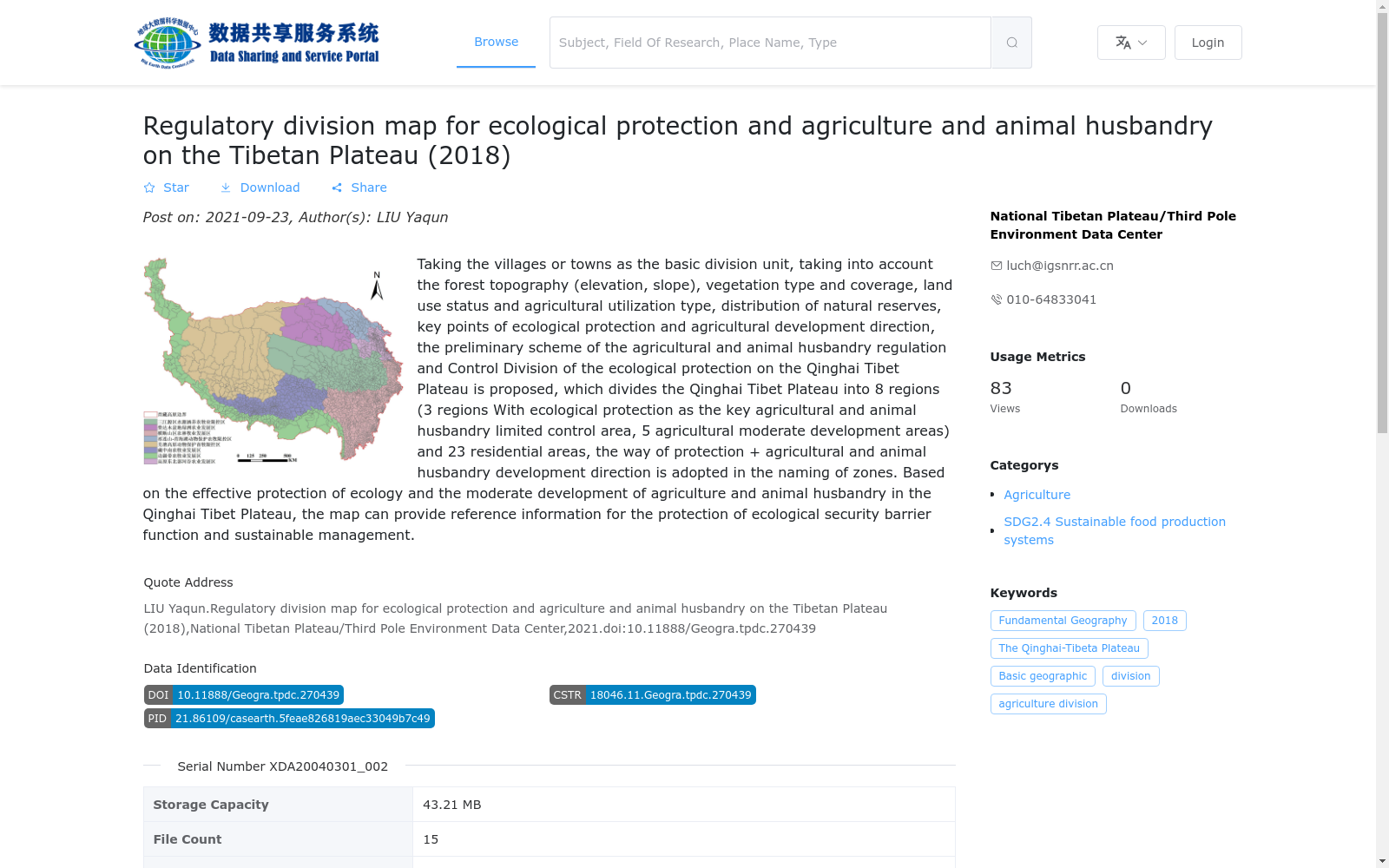Select the 2018 keyword tag
This screenshot has height=868, width=1389.
(1164, 621)
